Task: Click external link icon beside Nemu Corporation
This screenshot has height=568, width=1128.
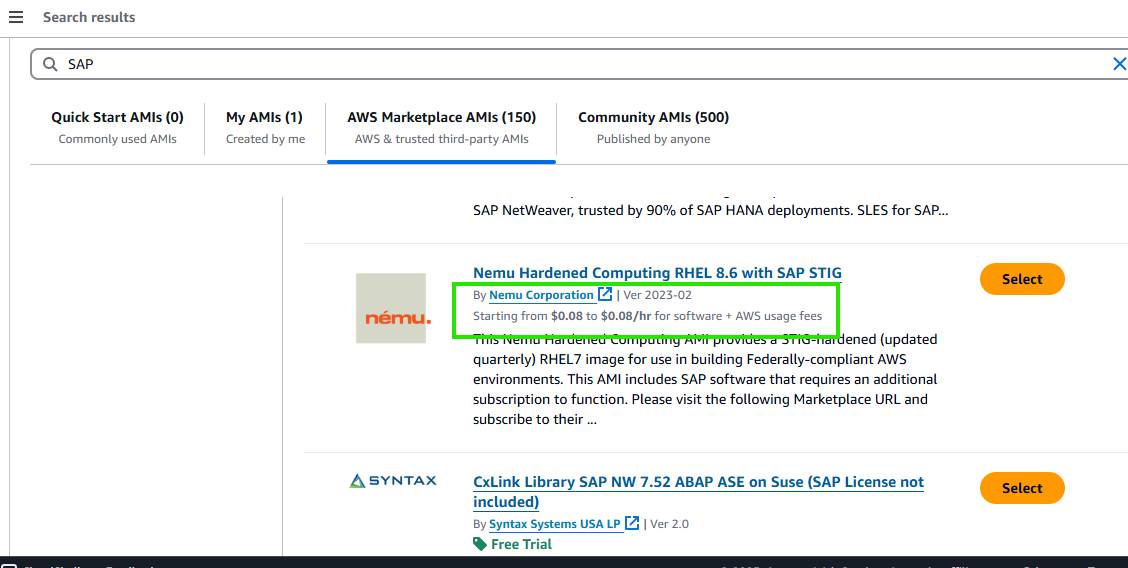Action: [x=605, y=295]
